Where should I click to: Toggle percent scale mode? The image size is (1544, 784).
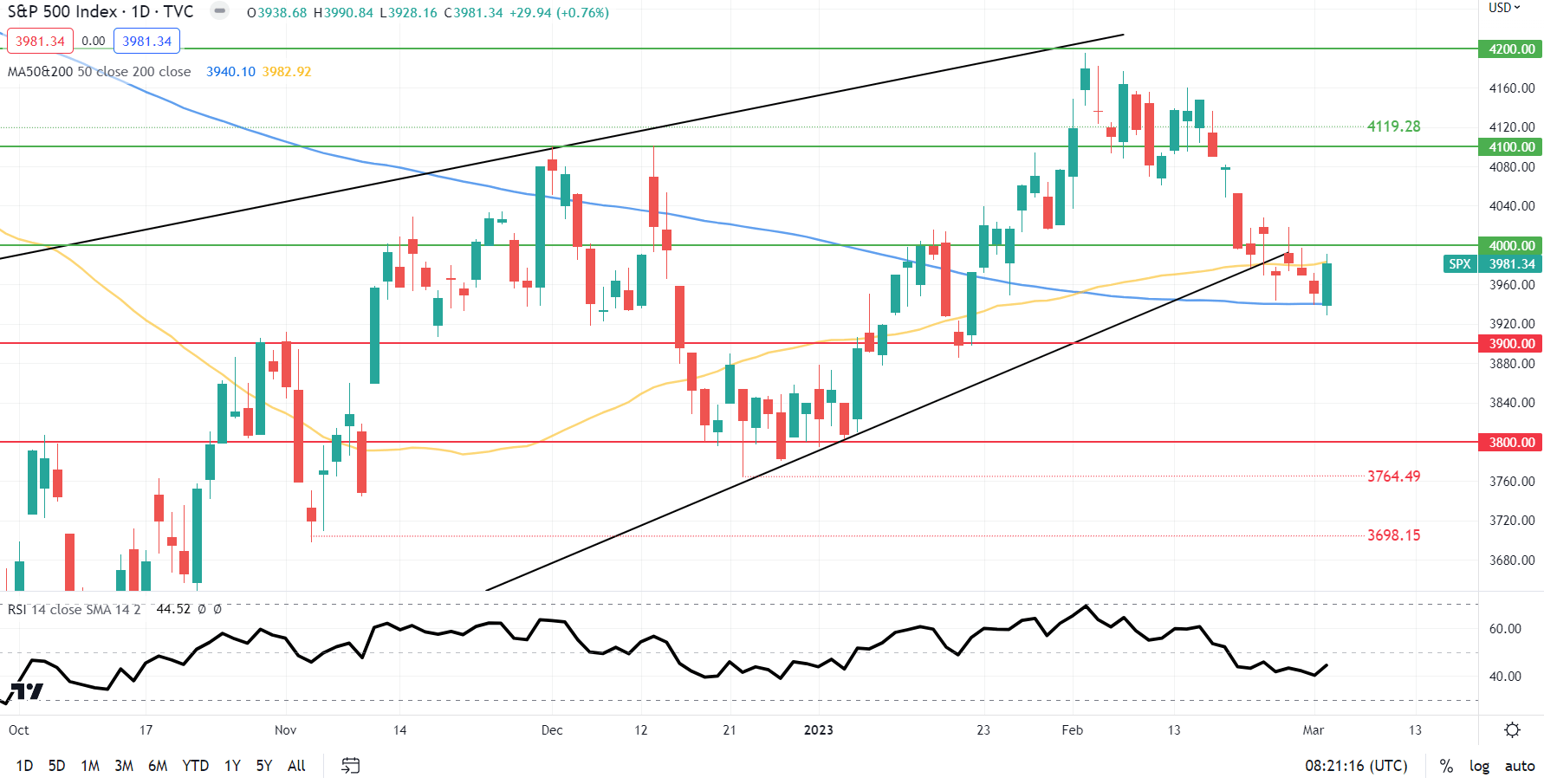click(x=1446, y=766)
